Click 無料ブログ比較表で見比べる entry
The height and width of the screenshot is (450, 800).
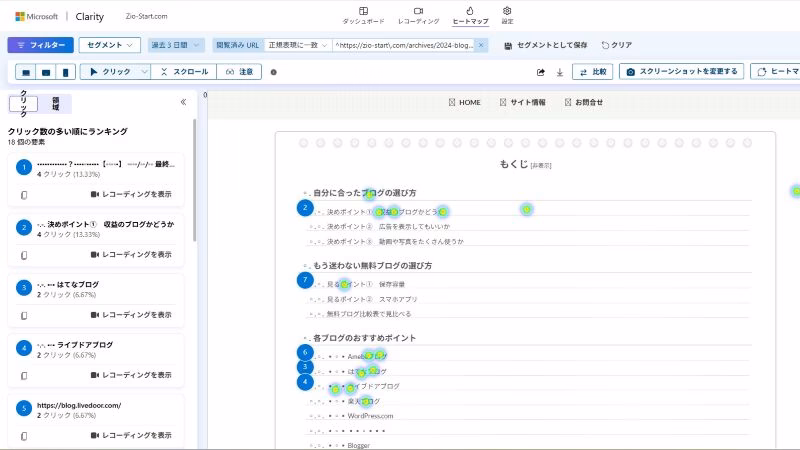[x=369, y=314]
